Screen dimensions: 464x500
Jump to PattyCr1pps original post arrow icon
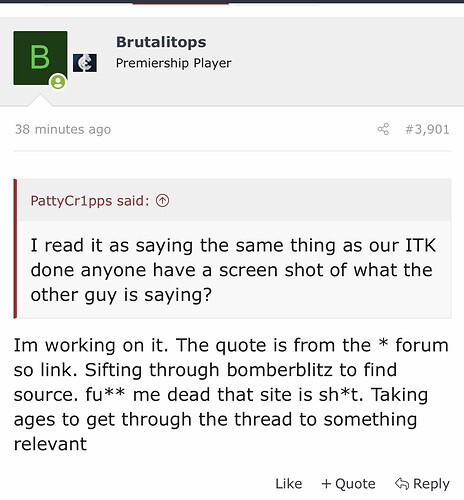(162, 200)
